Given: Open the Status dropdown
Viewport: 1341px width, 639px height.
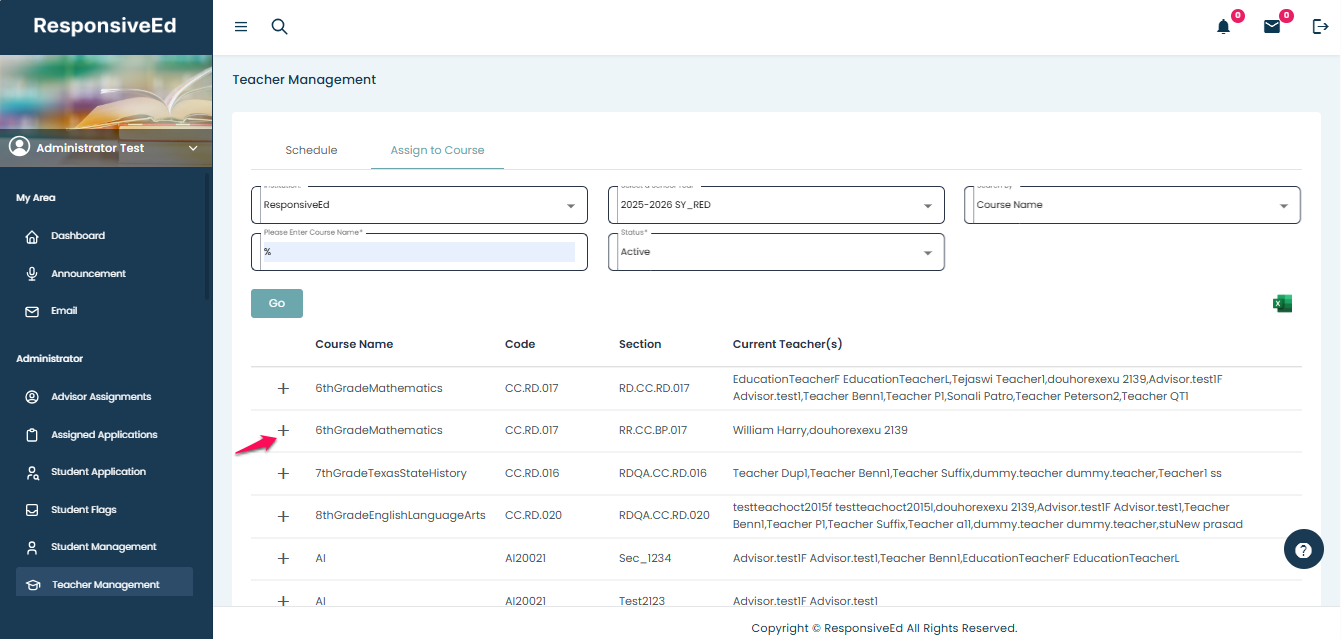Looking at the screenshot, I should (776, 252).
